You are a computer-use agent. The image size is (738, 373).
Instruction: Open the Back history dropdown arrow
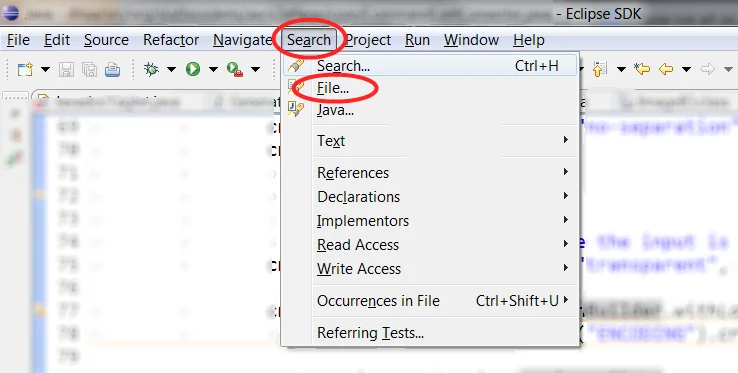tap(686, 69)
